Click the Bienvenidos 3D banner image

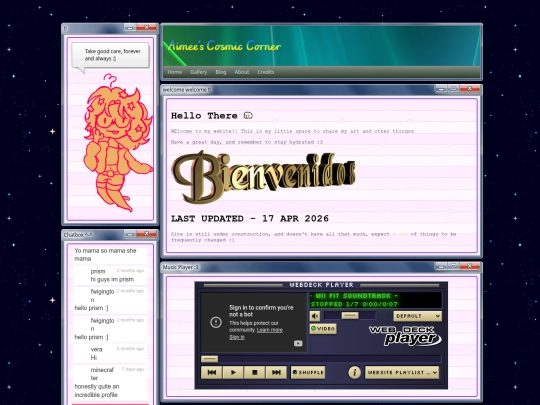point(263,176)
